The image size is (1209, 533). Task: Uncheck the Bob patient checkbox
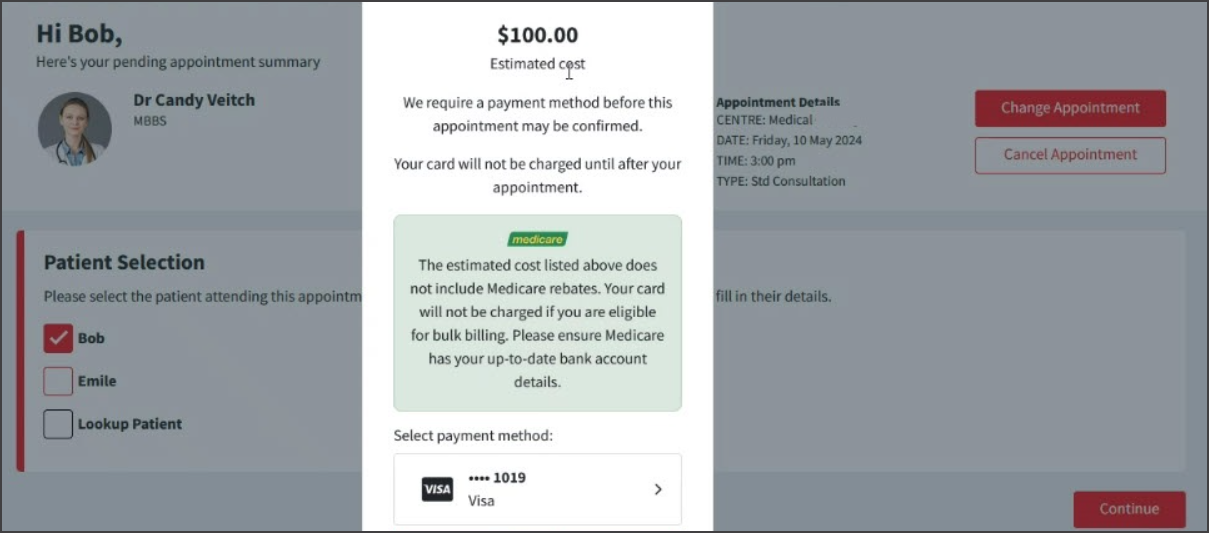pos(58,338)
